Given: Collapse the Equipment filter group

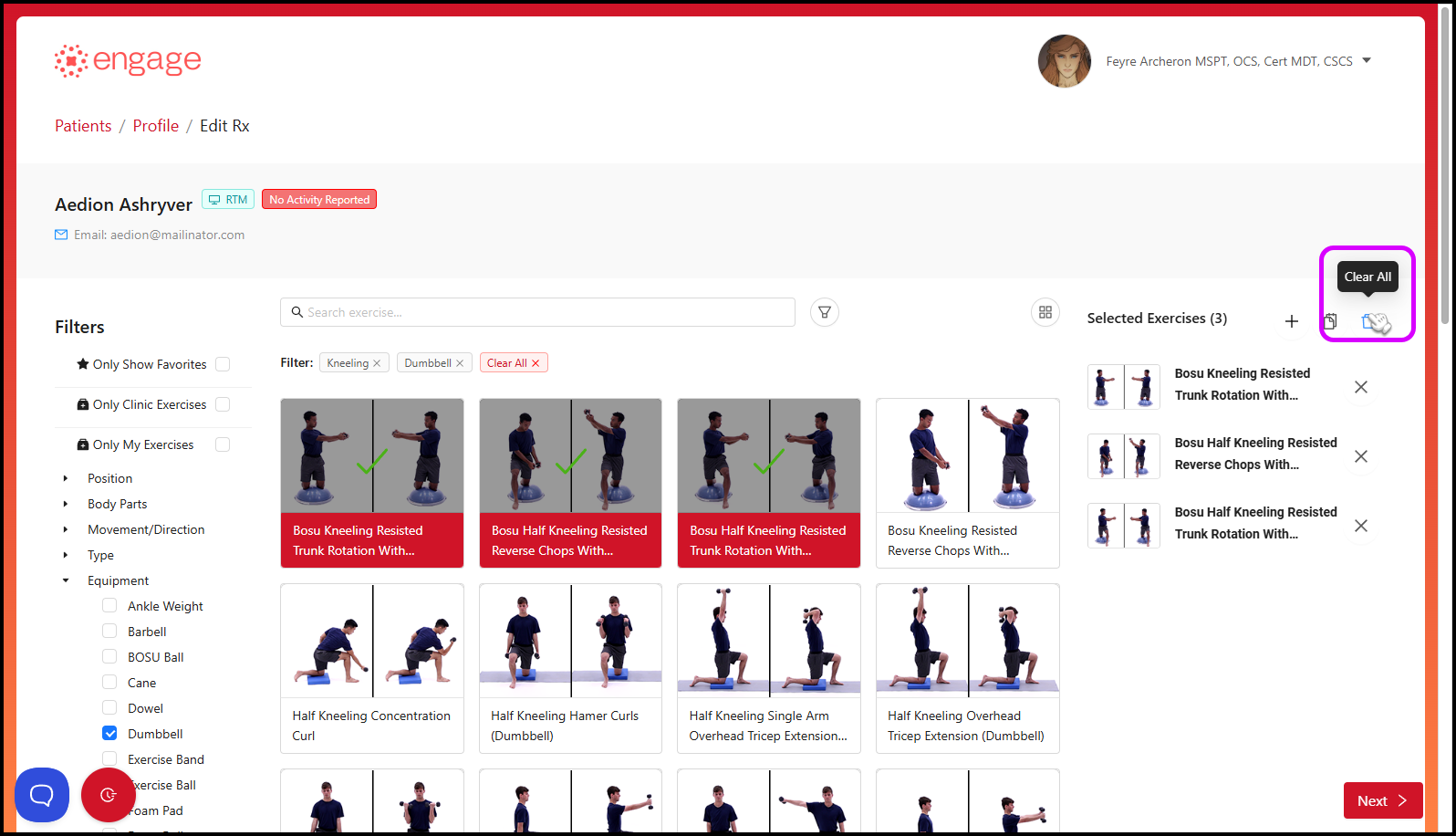Looking at the screenshot, I should tap(65, 580).
